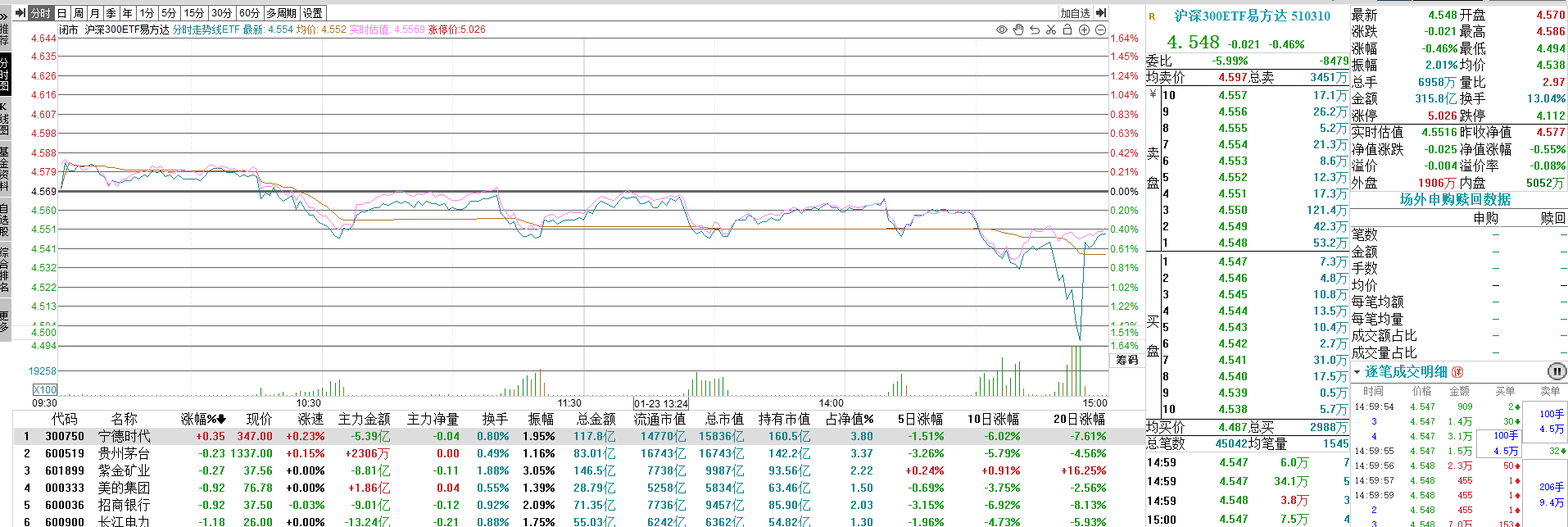Switch to the 日 daily period tab
1568x527 pixels.
(61, 13)
